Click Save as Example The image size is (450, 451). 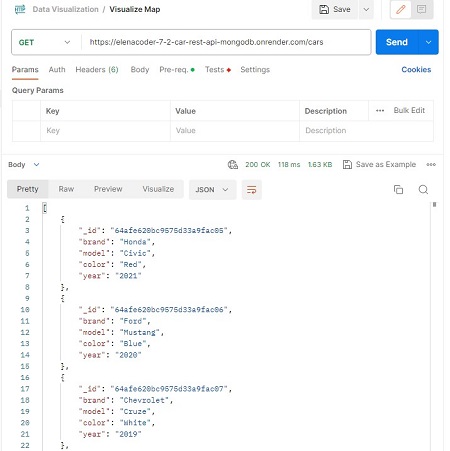(x=379, y=165)
